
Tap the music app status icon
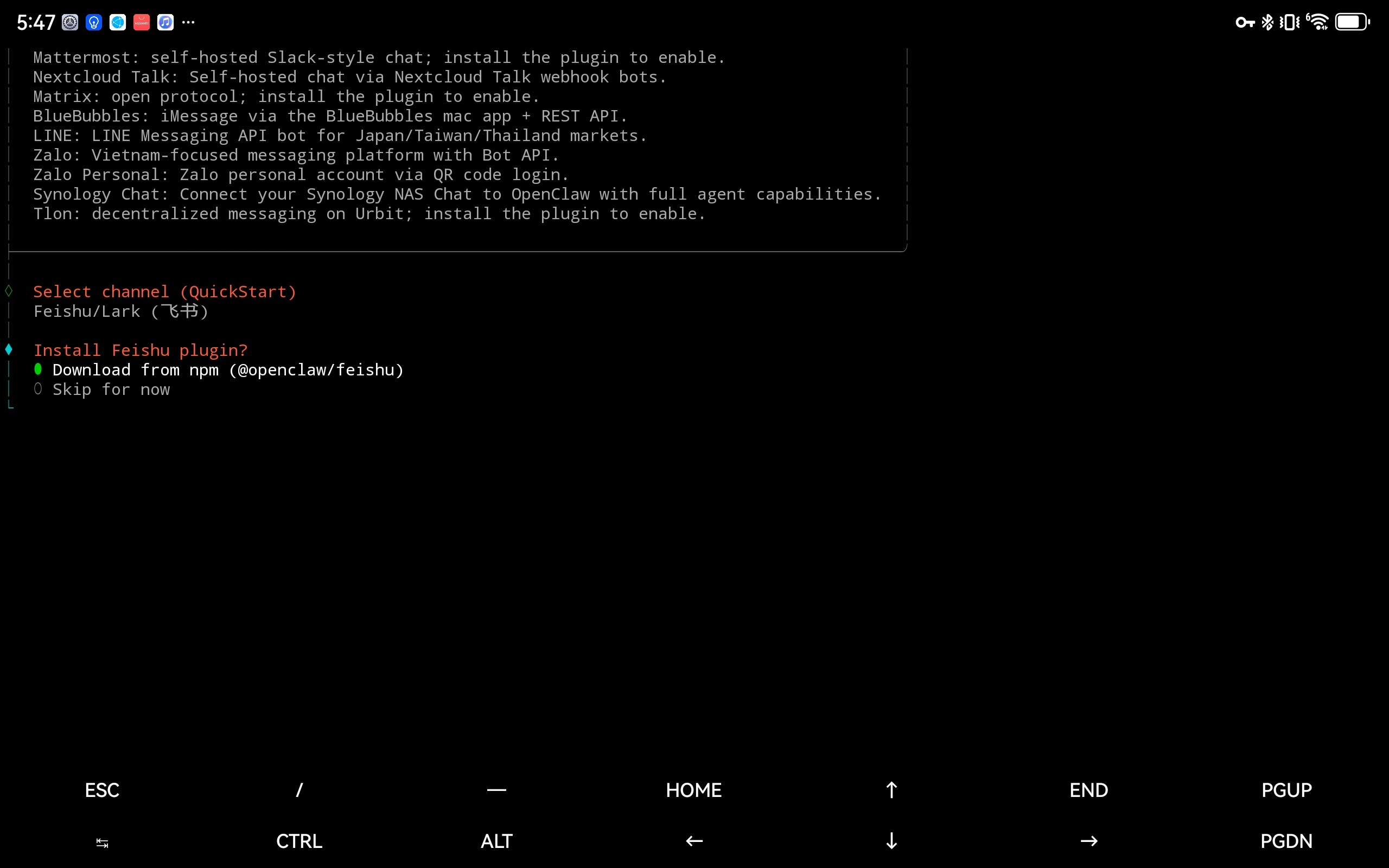click(165, 22)
